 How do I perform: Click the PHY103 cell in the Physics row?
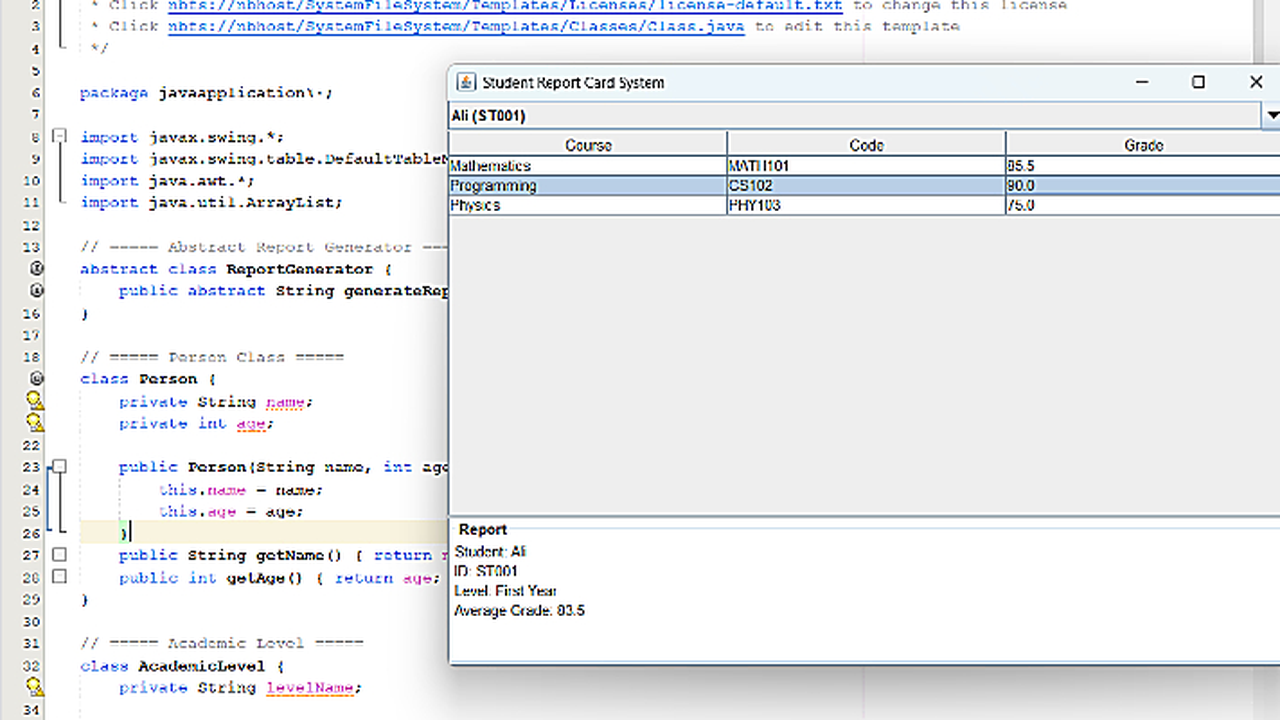pos(866,205)
